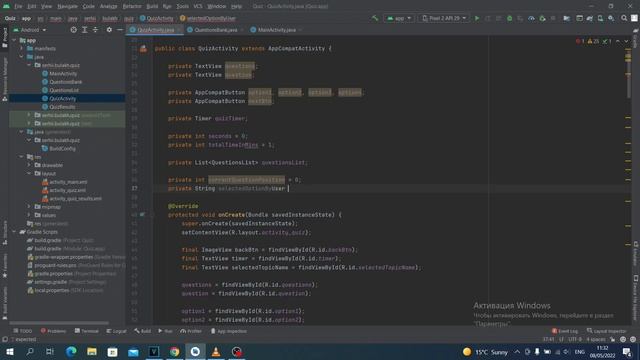Viewport: 640px width, 360px height.
Task: Open the Refactor menu
Action: [132, 6]
